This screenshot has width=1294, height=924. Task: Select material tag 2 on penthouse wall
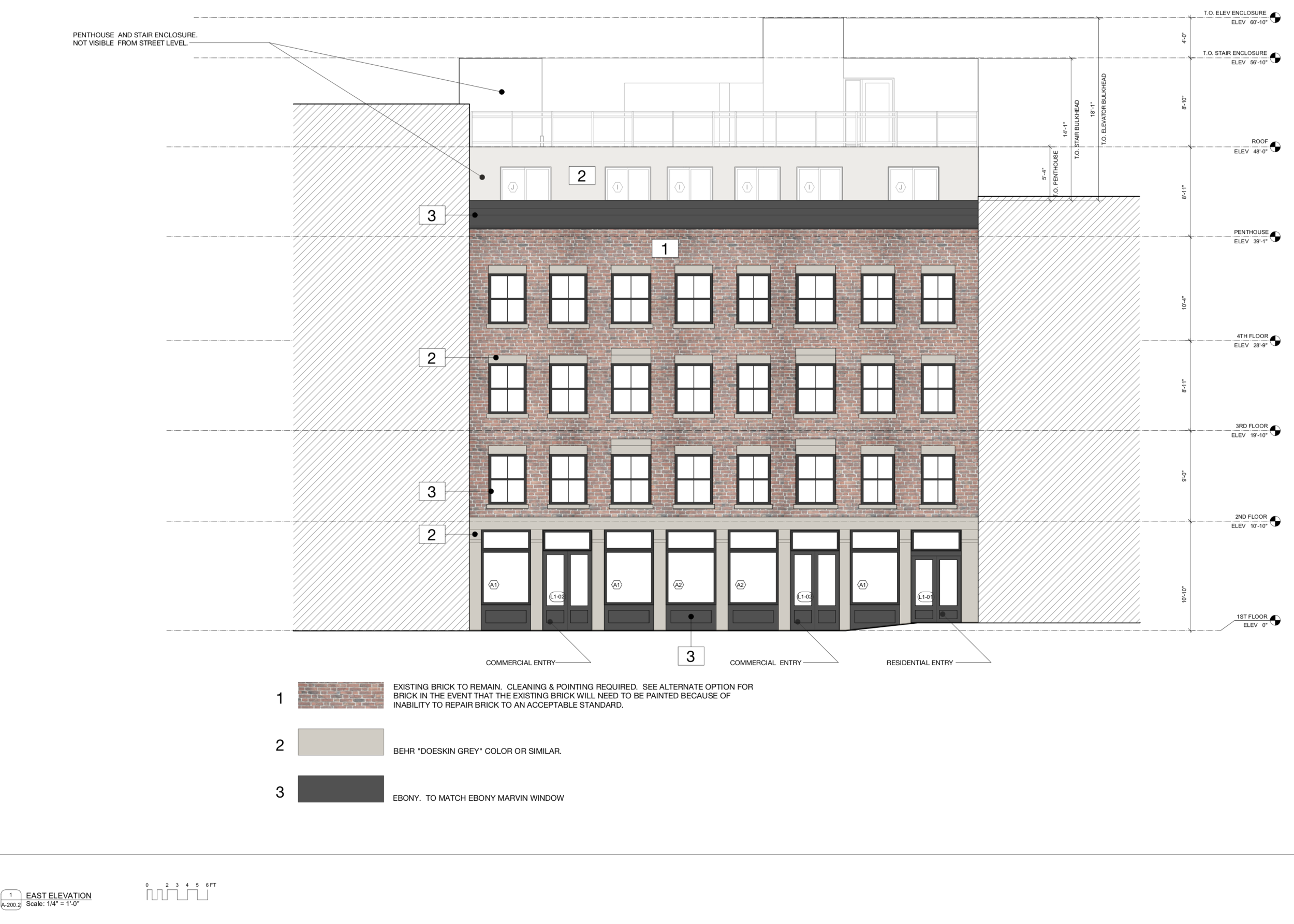tap(581, 176)
